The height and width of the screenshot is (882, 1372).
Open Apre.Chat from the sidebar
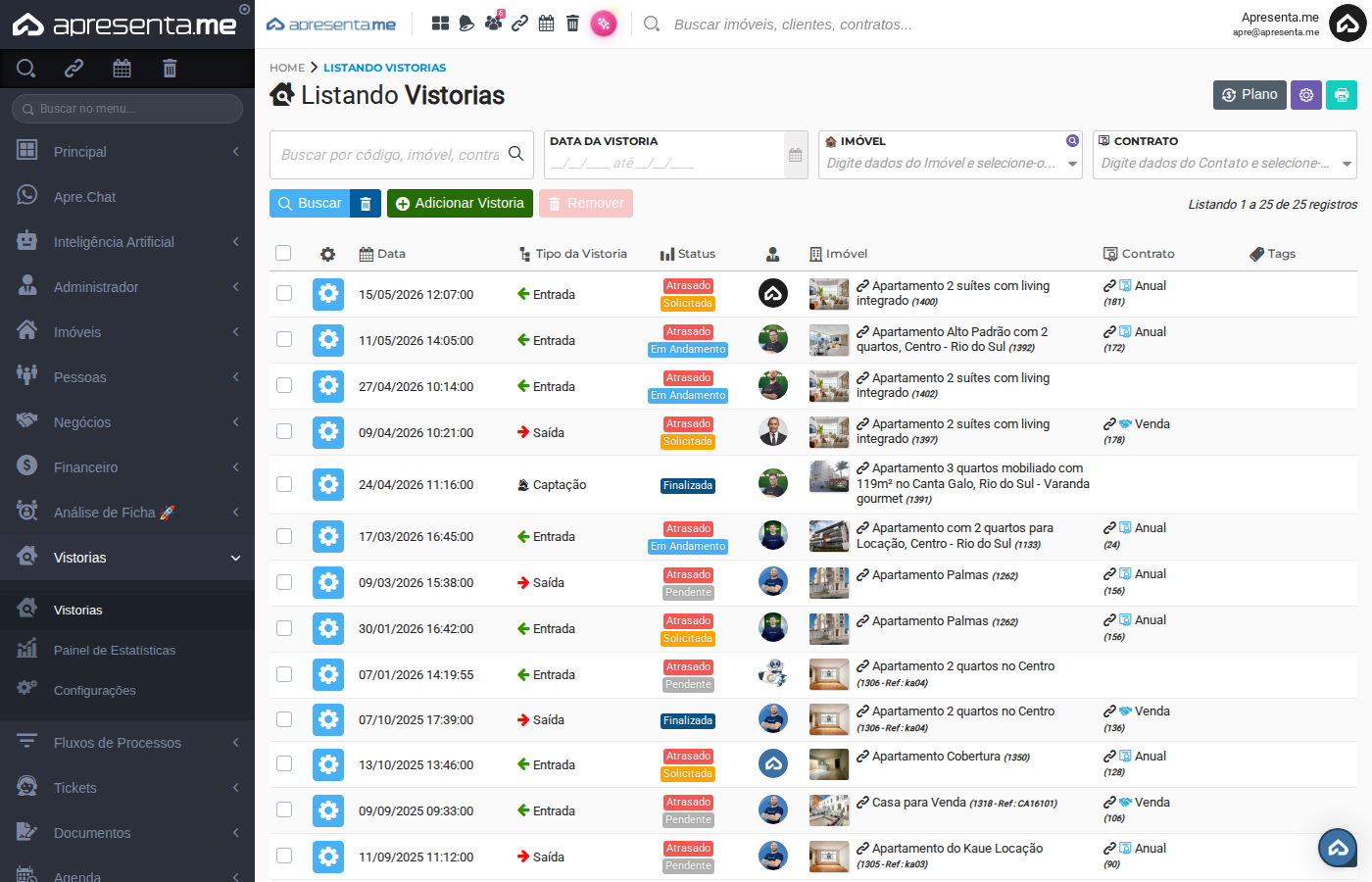pos(127,197)
